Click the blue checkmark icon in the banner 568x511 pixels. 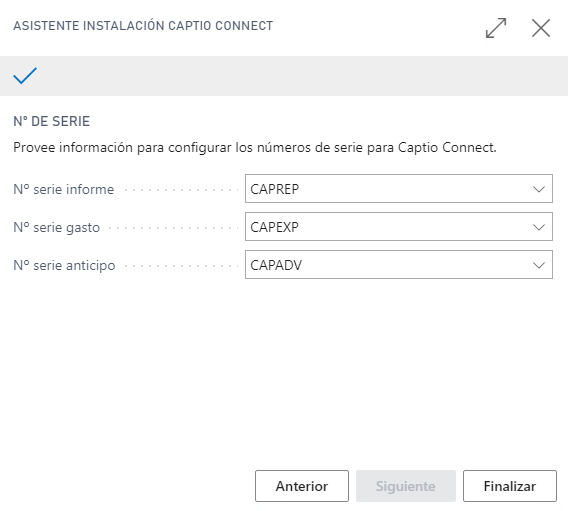point(25,76)
